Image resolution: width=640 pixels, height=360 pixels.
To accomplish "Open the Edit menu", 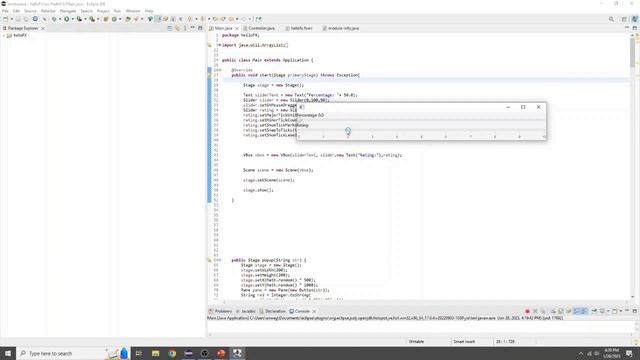I will pos(16,11).
